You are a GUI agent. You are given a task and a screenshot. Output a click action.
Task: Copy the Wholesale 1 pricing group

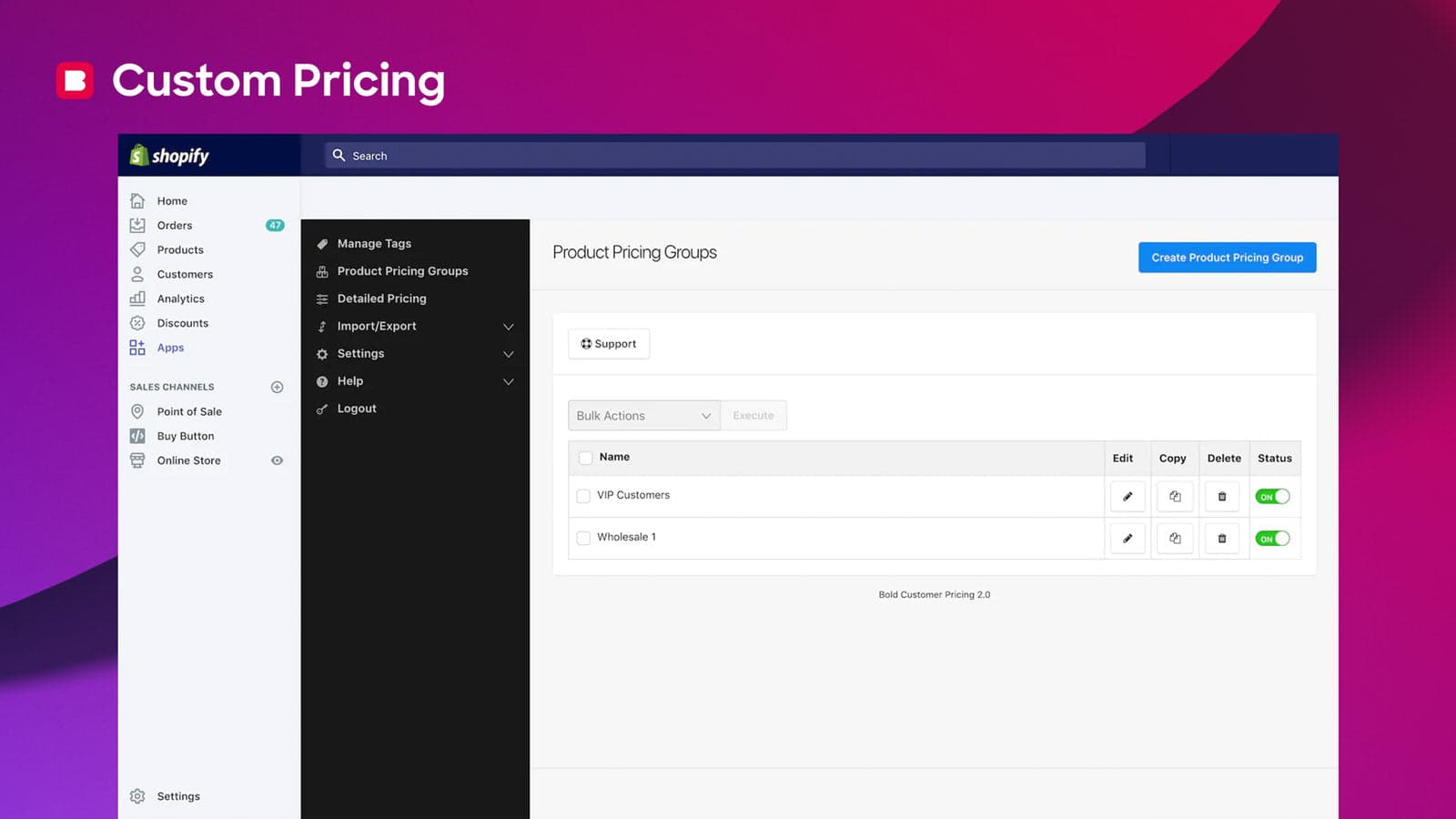1175,538
